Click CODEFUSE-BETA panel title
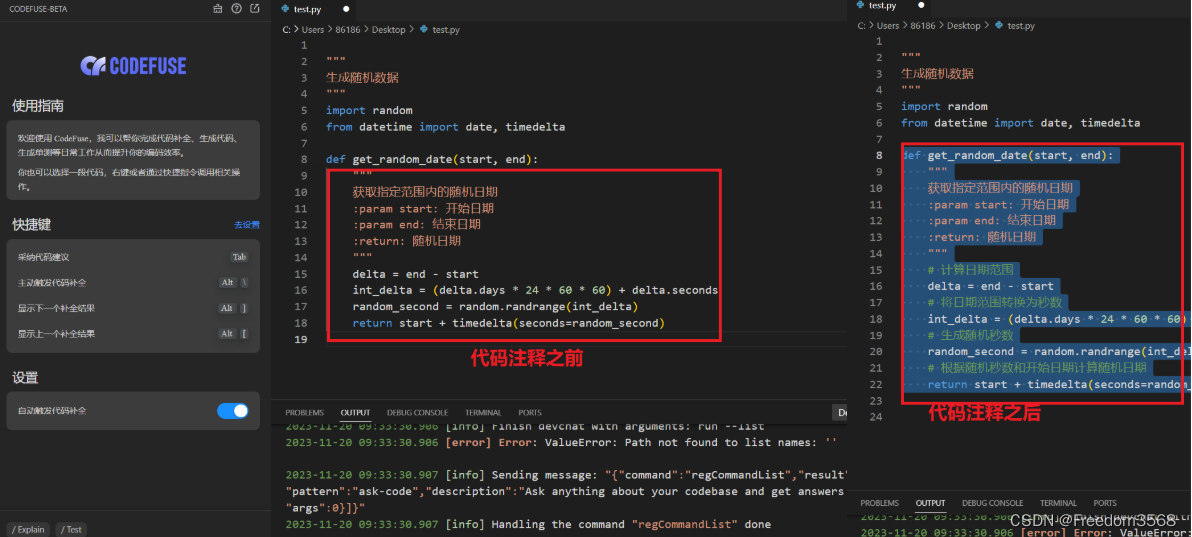The image size is (1192, 537). click(x=40, y=8)
